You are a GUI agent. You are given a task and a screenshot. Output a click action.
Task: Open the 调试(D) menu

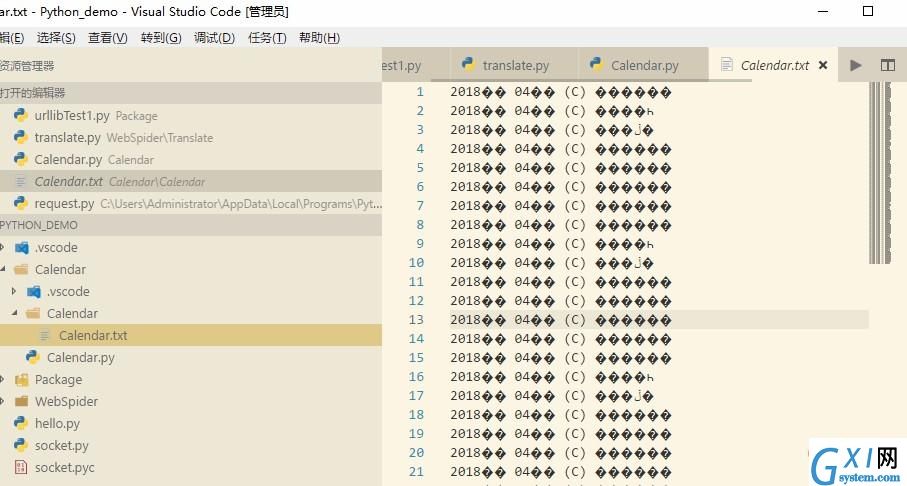(214, 38)
